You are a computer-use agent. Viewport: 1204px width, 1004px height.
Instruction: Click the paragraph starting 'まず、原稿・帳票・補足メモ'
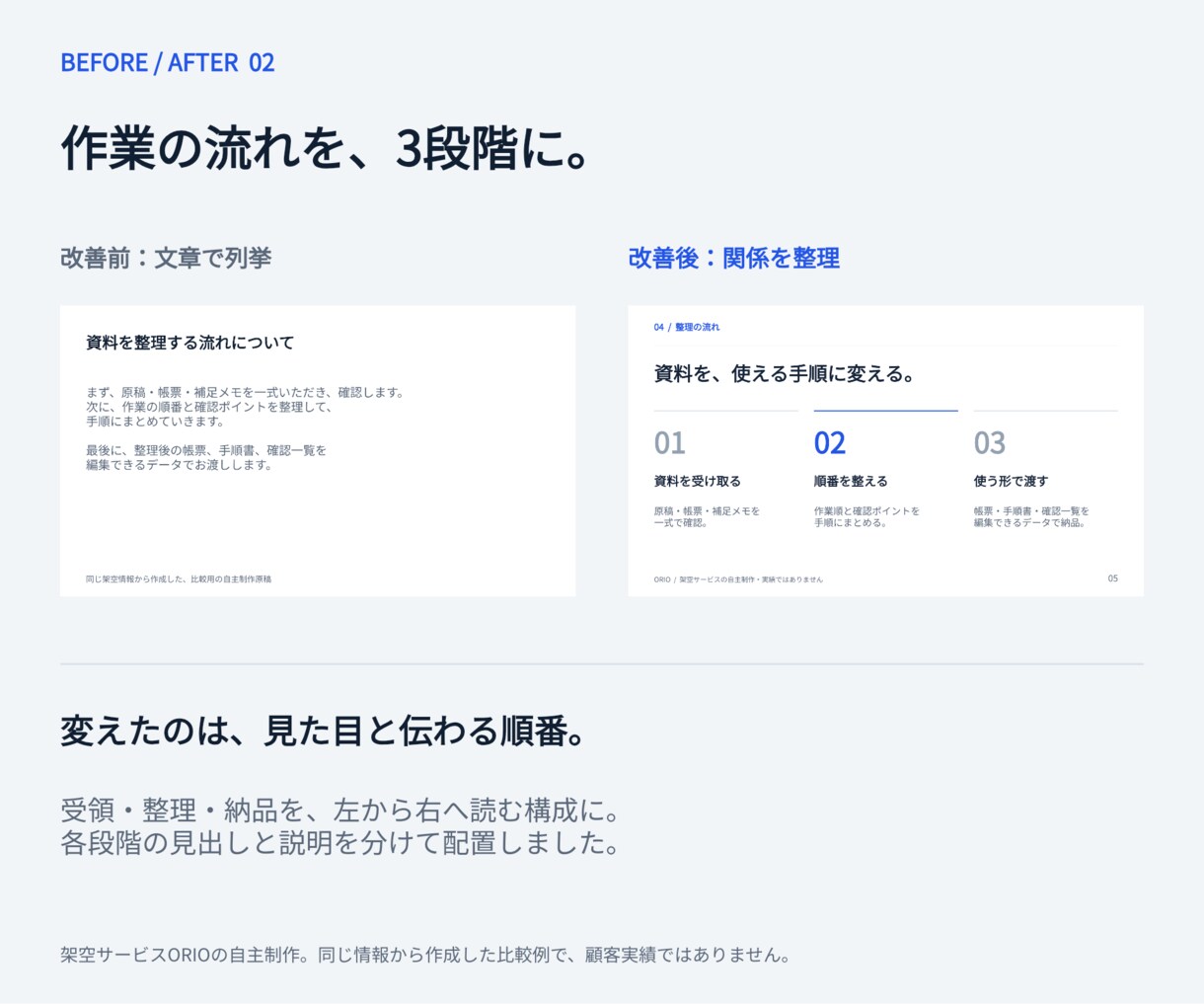(x=246, y=407)
